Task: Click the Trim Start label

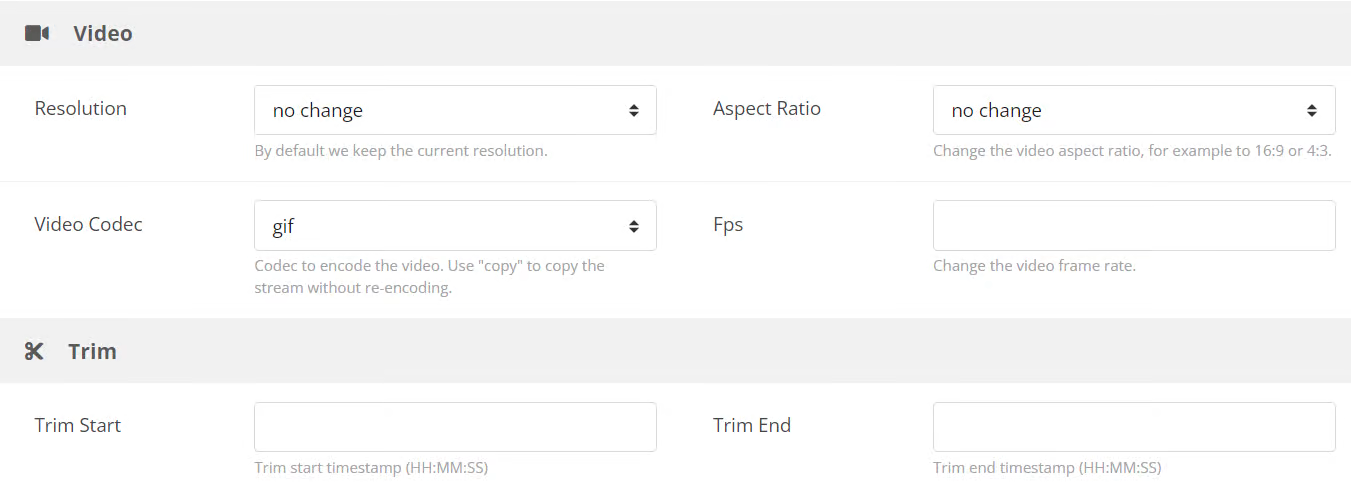Action: [x=78, y=425]
